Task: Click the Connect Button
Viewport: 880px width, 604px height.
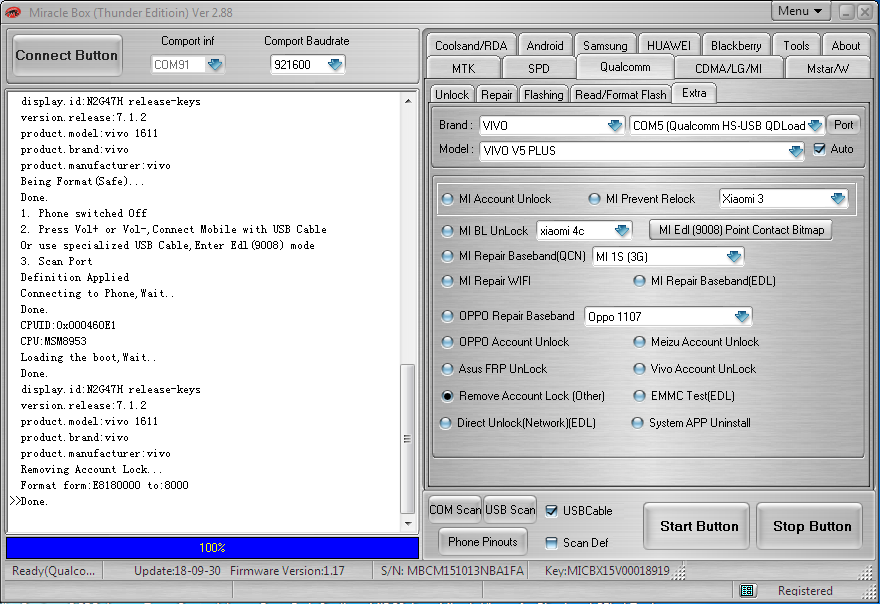Action: (67, 55)
